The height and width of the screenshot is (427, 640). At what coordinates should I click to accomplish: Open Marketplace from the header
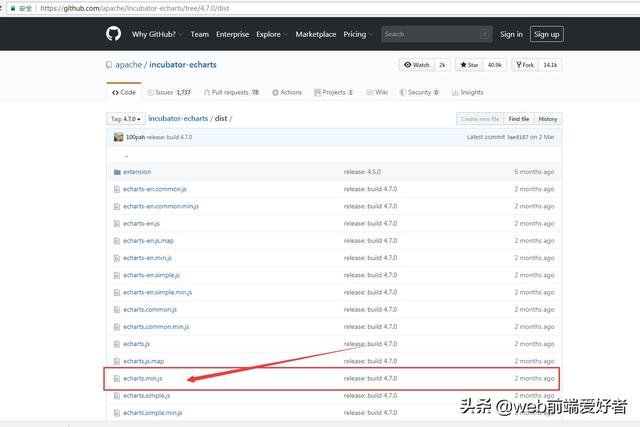point(316,34)
